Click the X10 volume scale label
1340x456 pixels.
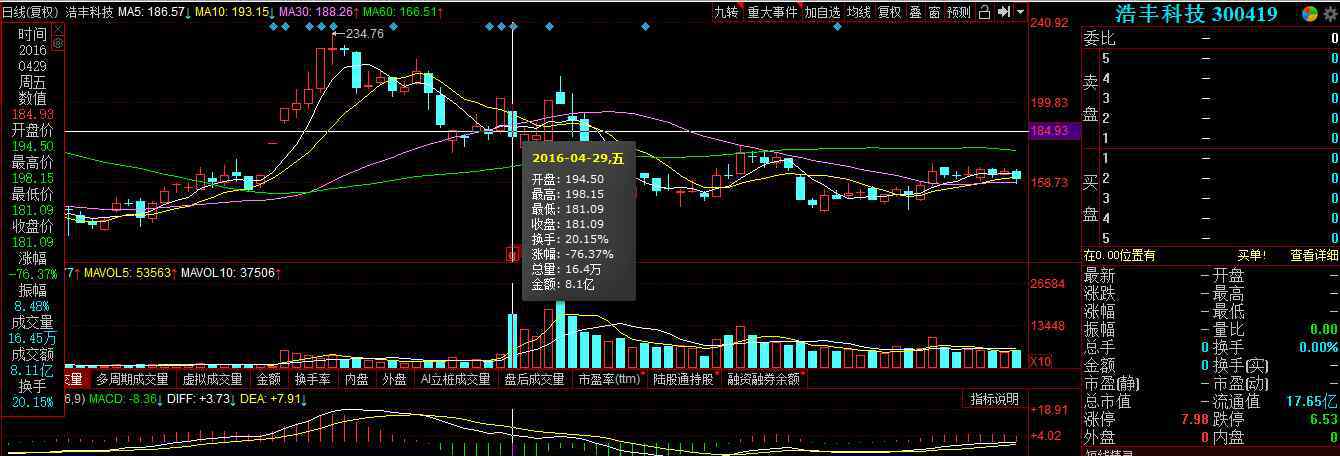tap(1040, 361)
